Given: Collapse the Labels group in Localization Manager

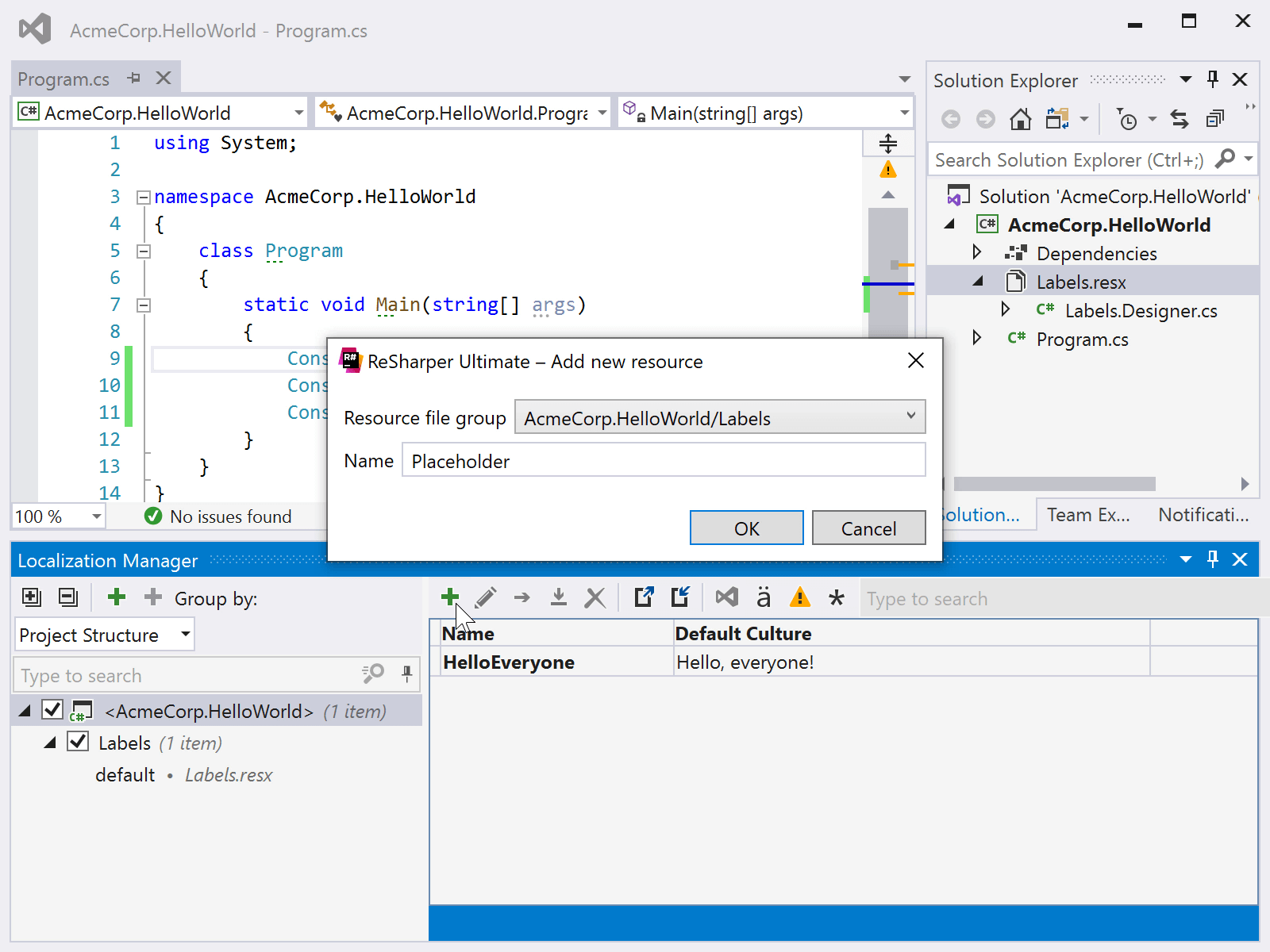Looking at the screenshot, I should [x=50, y=743].
